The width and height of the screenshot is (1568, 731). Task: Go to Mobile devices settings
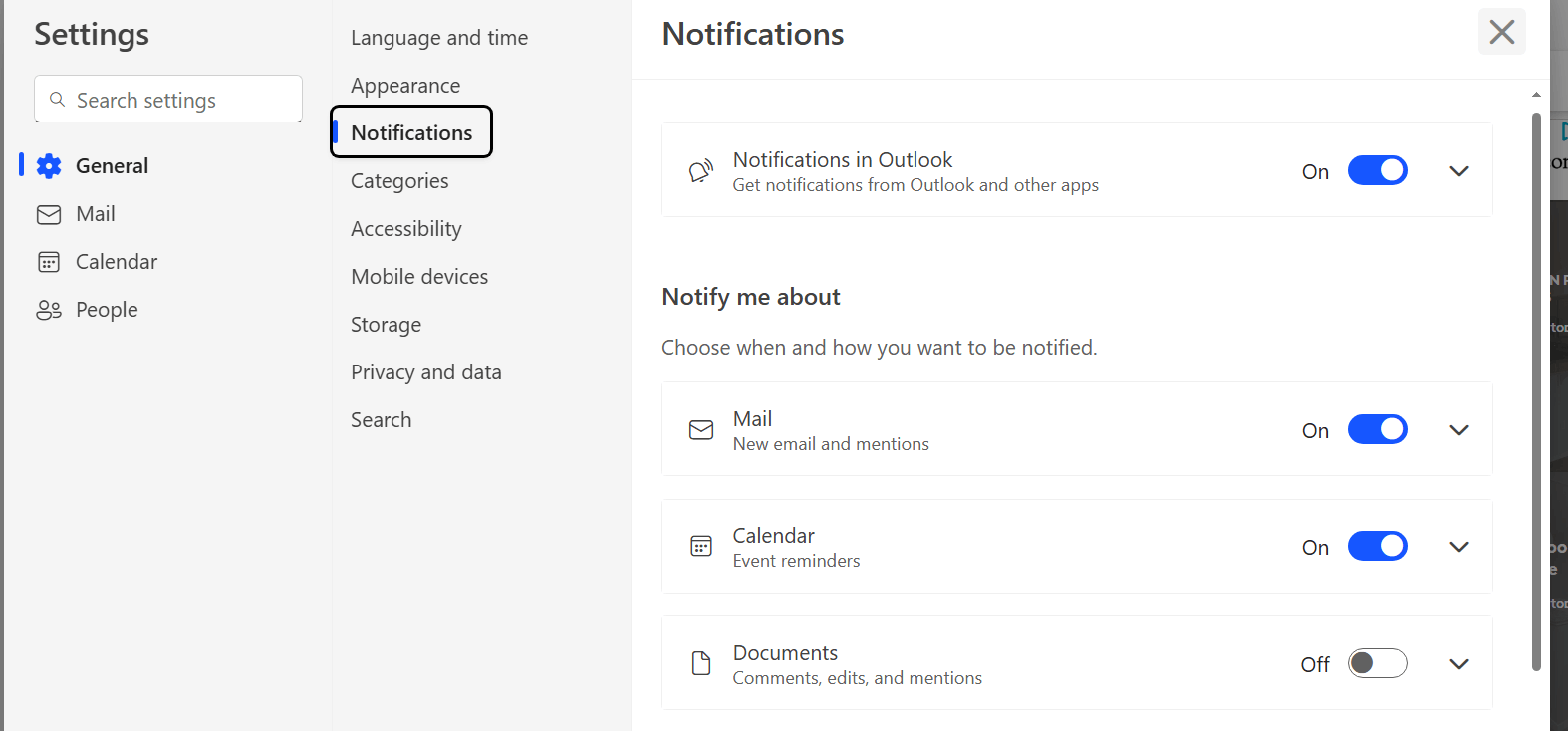[419, 277]
